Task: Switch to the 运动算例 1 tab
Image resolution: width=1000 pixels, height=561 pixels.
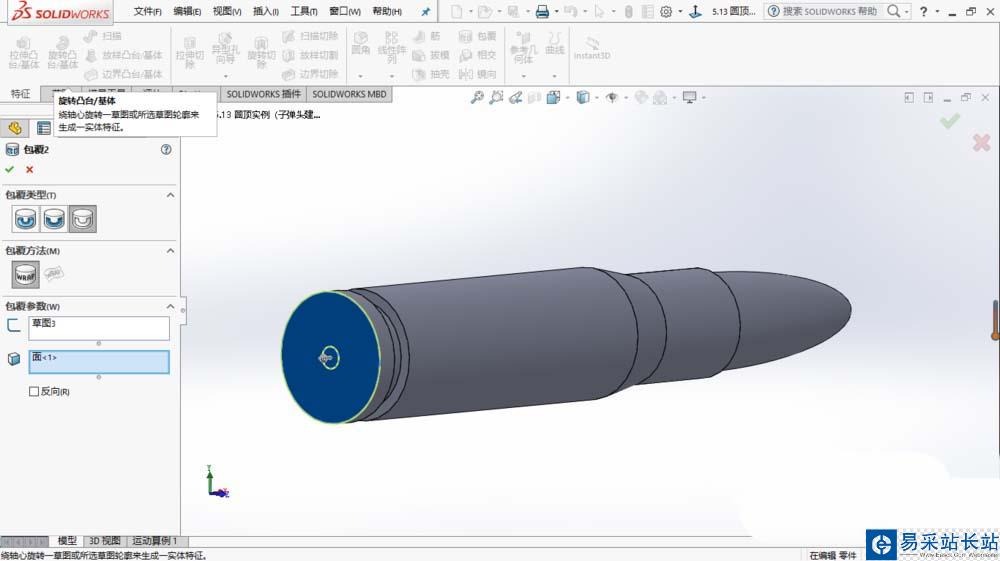Action: pos(155,541)
